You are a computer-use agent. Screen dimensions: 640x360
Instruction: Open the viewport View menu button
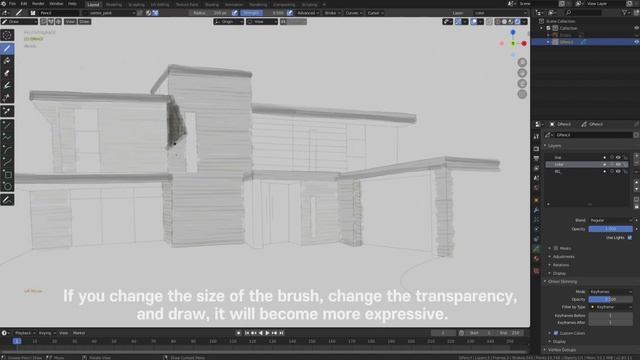[70, 22]
